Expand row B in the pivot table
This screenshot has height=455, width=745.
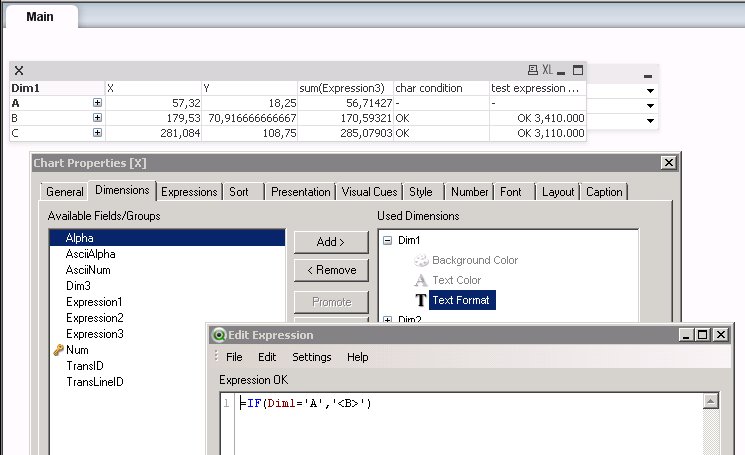click(97, 118)
